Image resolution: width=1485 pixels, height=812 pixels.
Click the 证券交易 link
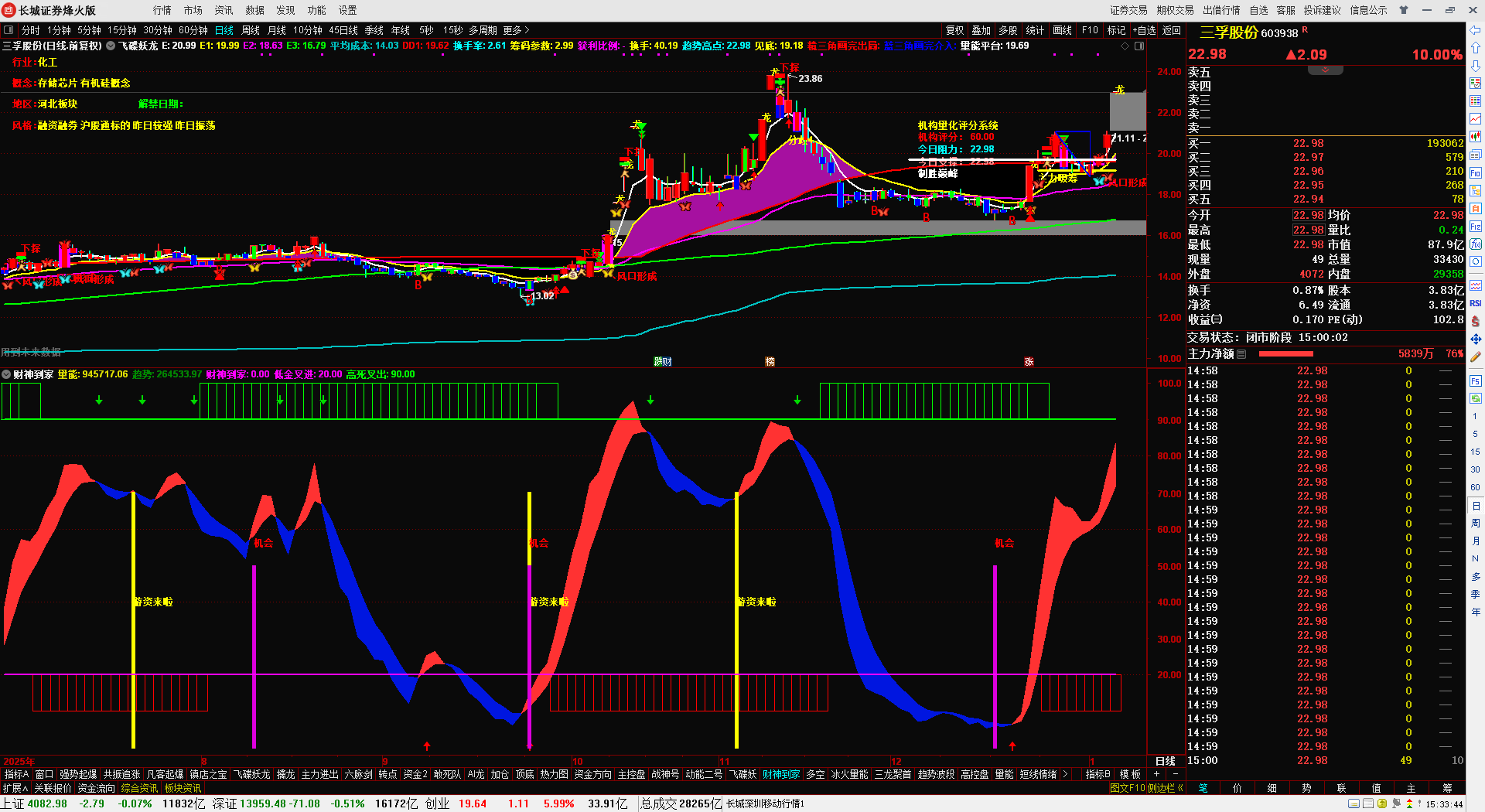coord(1129,10)
